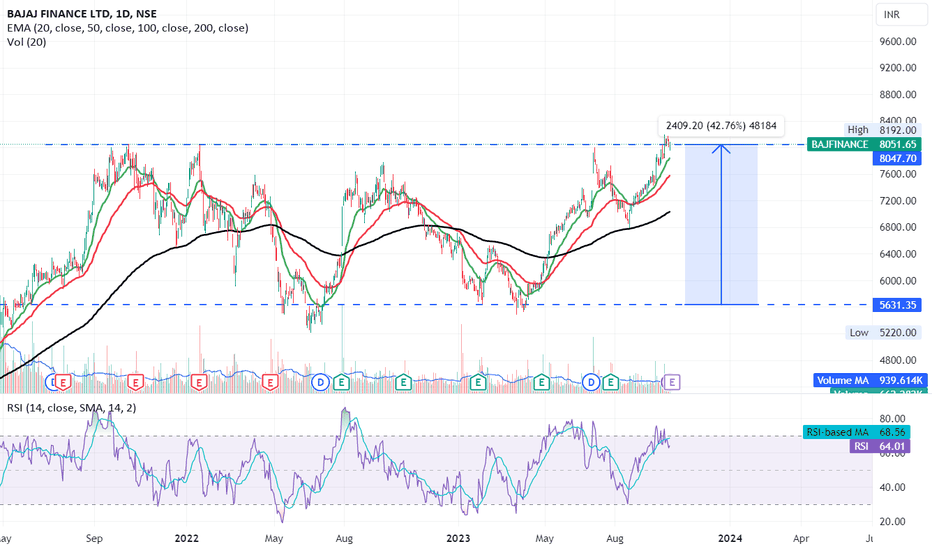The width and height of the screenshot is (932, 550).
Task: Select the EMA indicator legend
Action: tap(127, 27)
